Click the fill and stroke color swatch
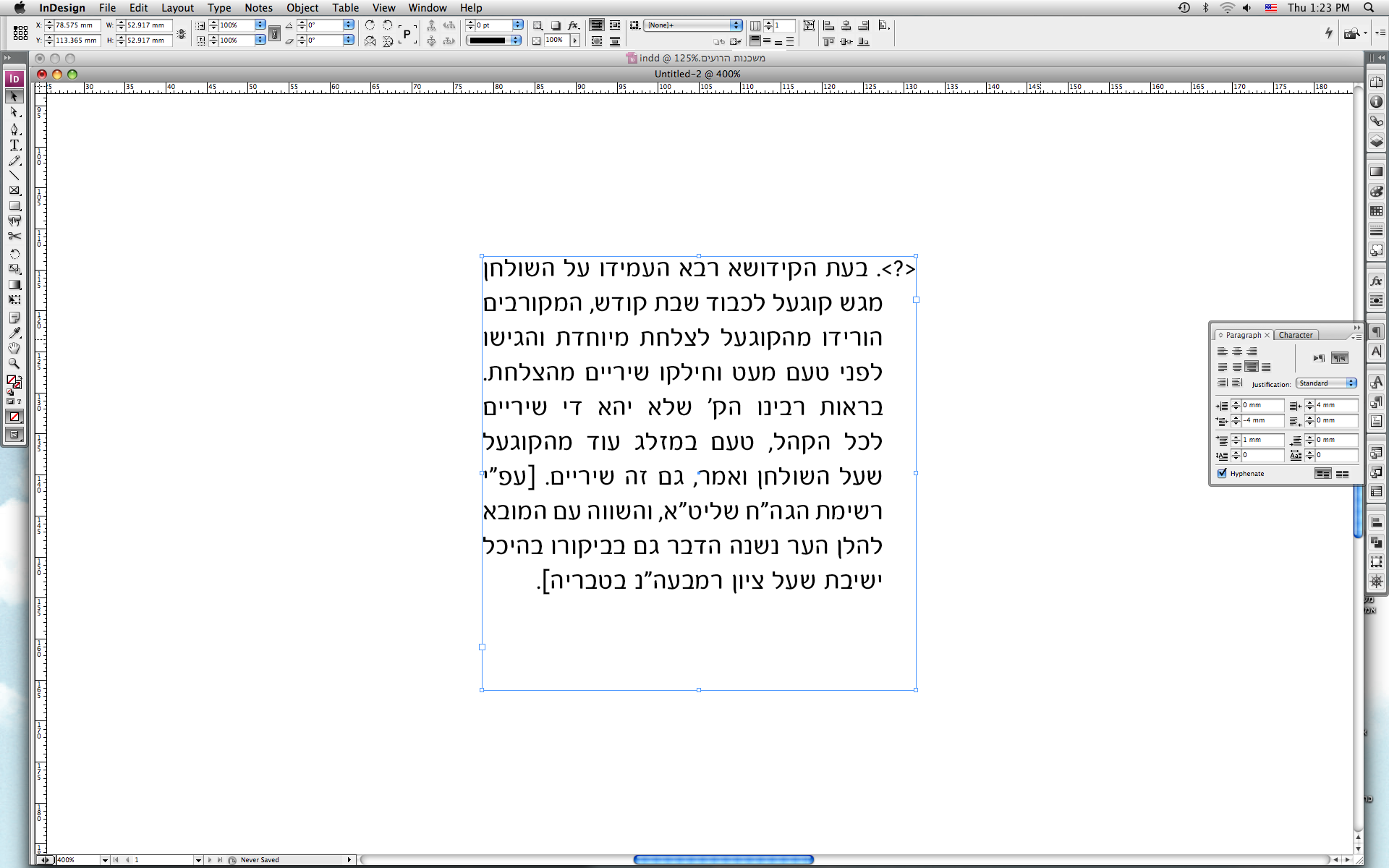The height and width of the screenshot is (868, 1389). [13, 381]
